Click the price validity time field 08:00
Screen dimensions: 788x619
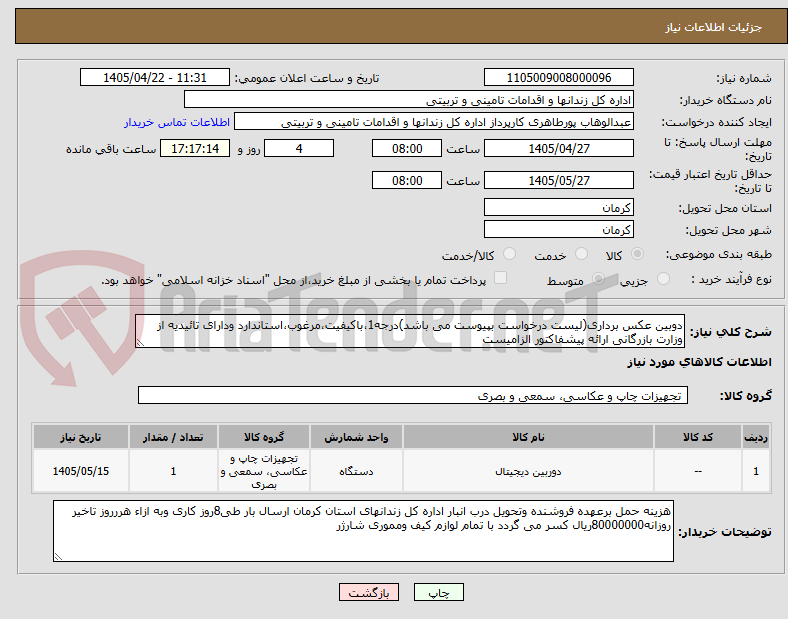click(407, 180)
